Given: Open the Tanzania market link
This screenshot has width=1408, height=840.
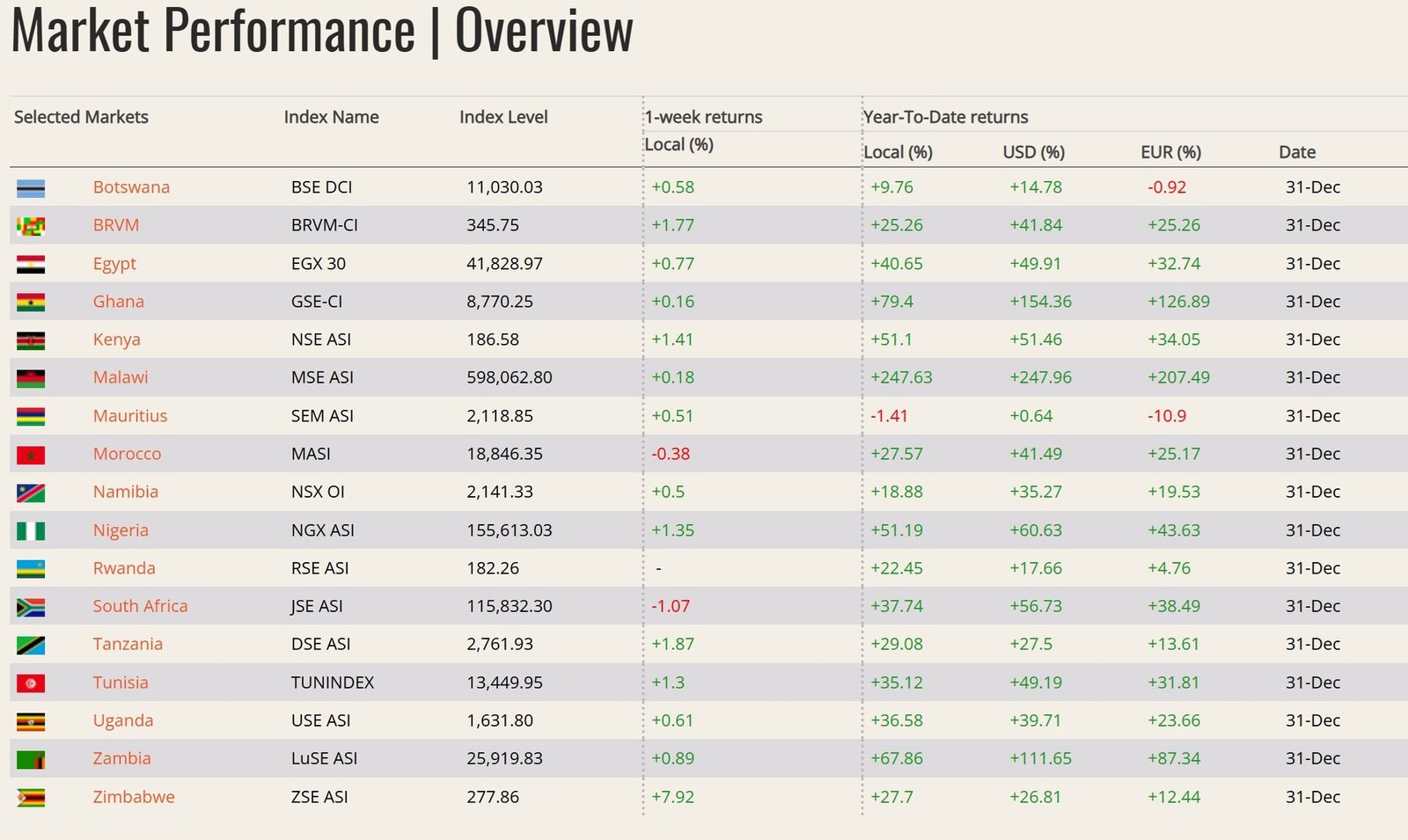Looking at the screenshot, I should click(128, 643).
